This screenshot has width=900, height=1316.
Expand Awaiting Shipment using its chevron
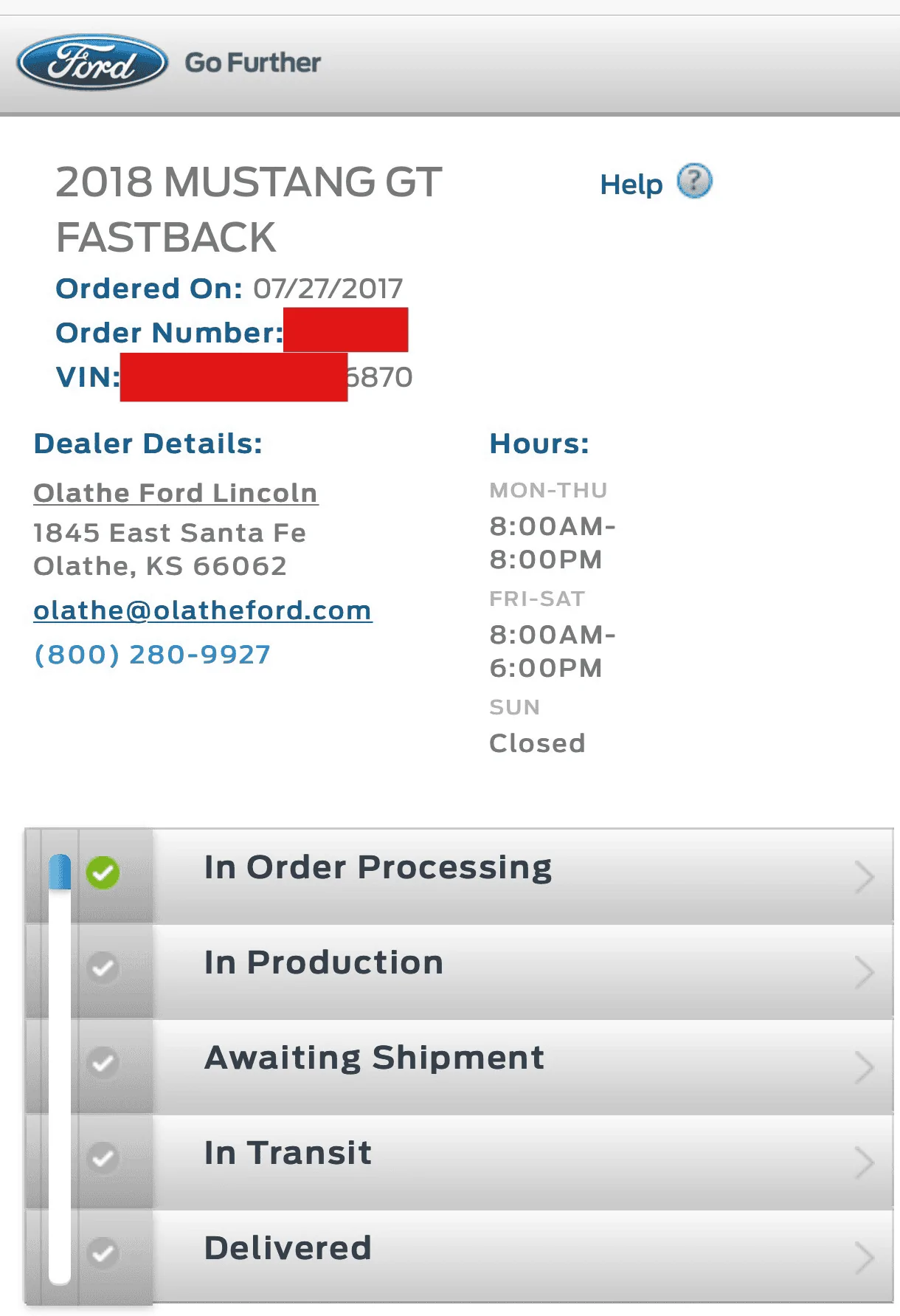pyautogui.click(x=864, y=1067)
